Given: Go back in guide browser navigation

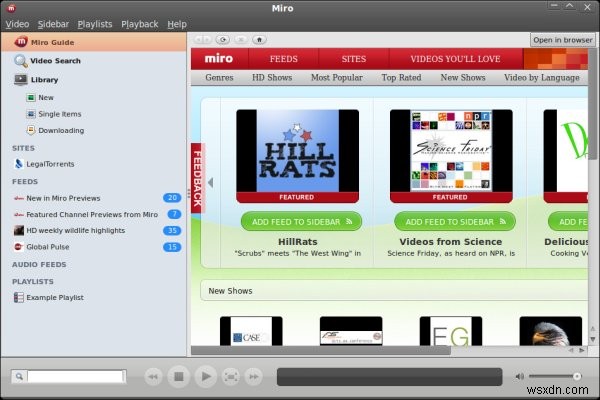Looking at the screenshot, I should coord(198,39).
